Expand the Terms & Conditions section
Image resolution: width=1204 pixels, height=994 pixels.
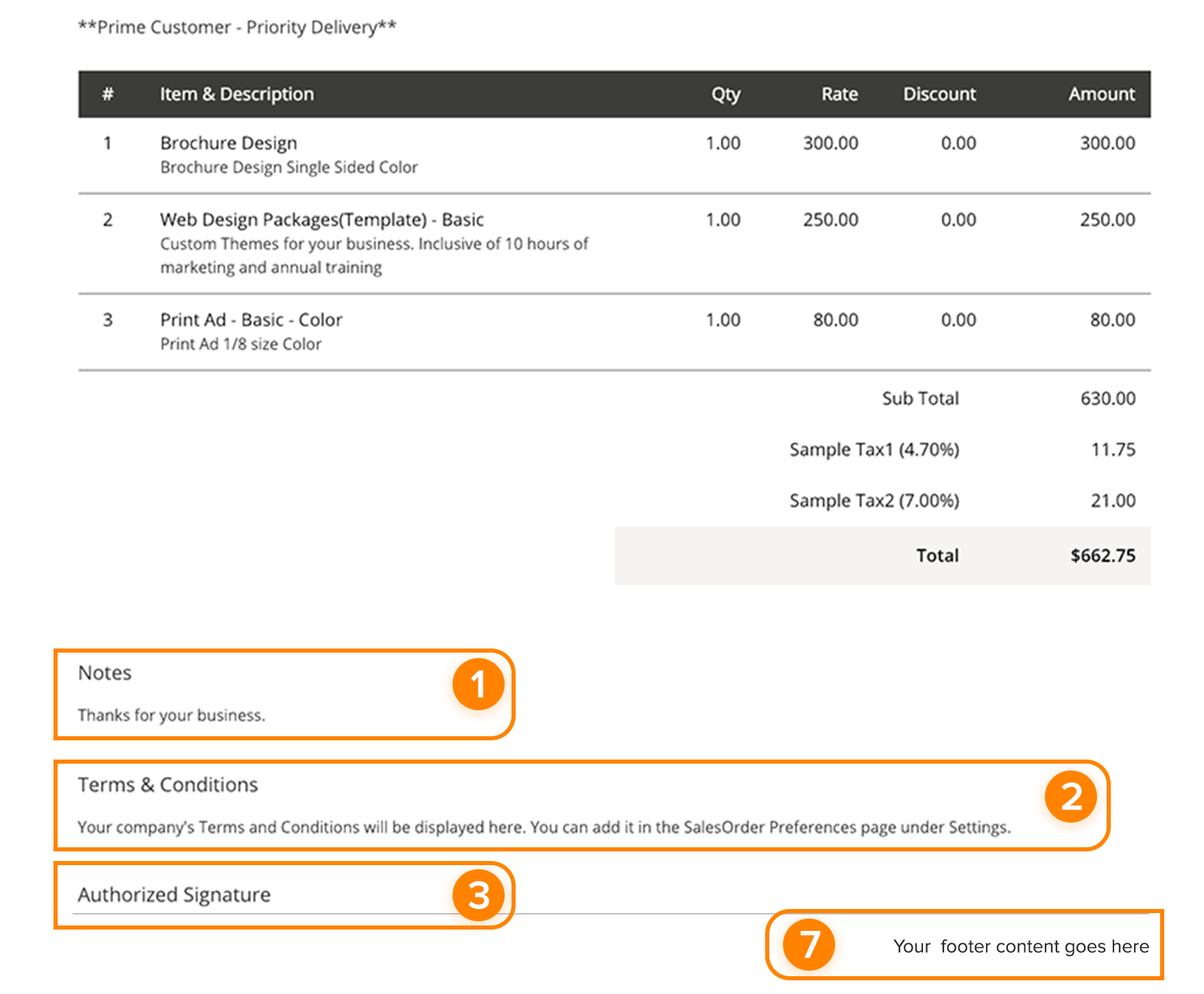(167, 784)
